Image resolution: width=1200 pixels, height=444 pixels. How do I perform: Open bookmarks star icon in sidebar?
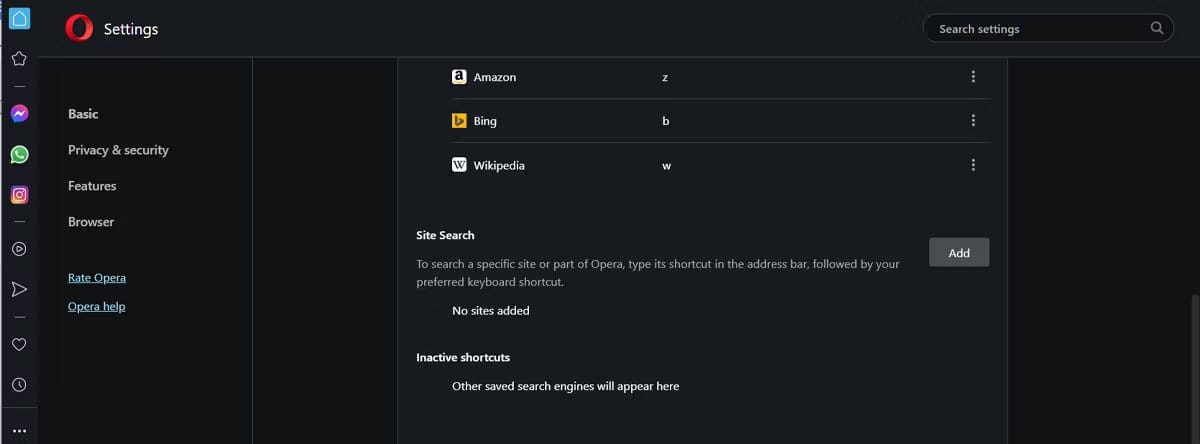point(19,59)
